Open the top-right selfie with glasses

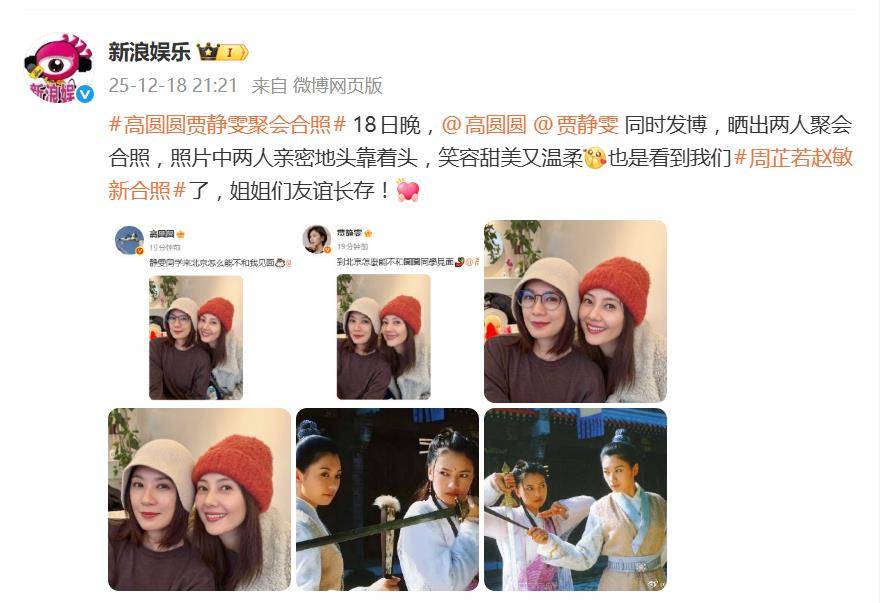(x=575, y=311)
